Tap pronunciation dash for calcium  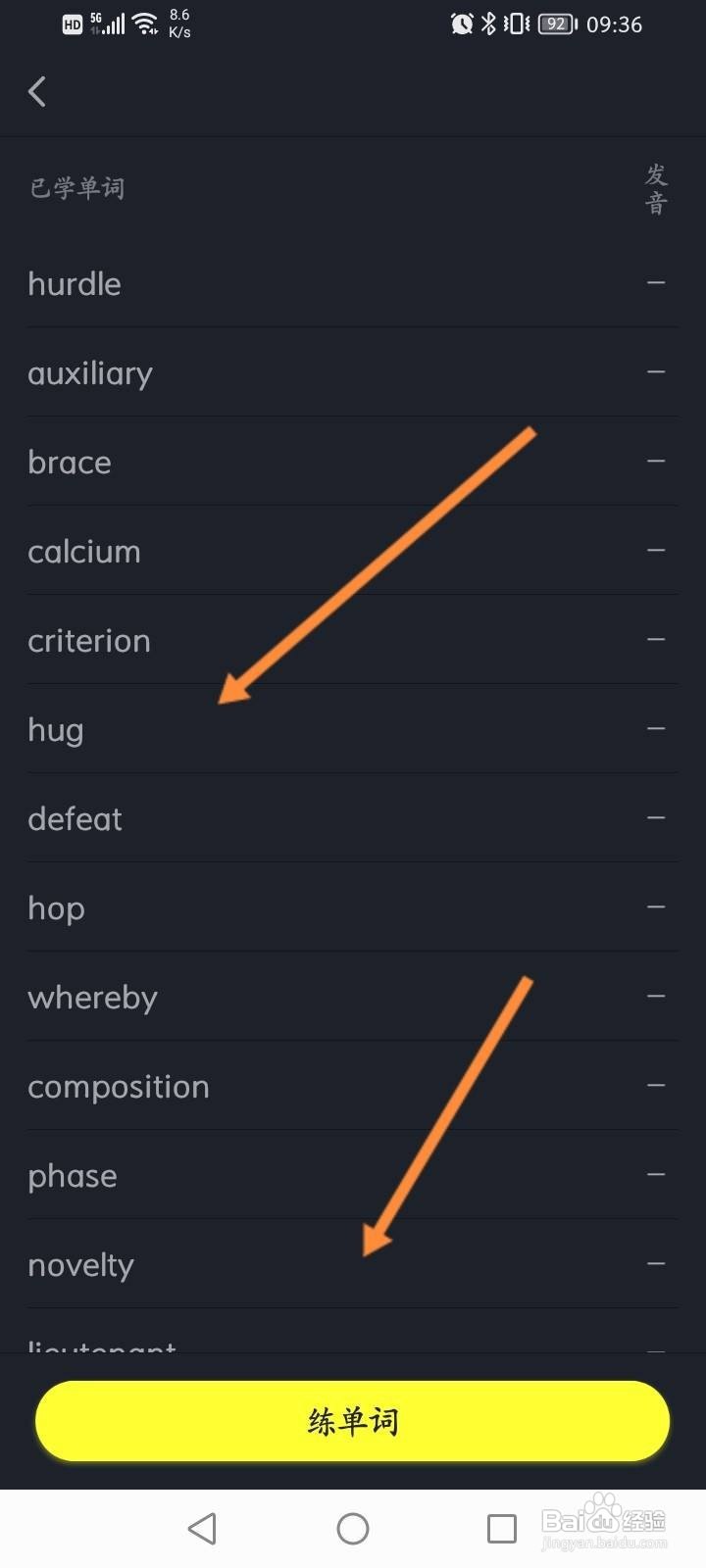point(656,551)
